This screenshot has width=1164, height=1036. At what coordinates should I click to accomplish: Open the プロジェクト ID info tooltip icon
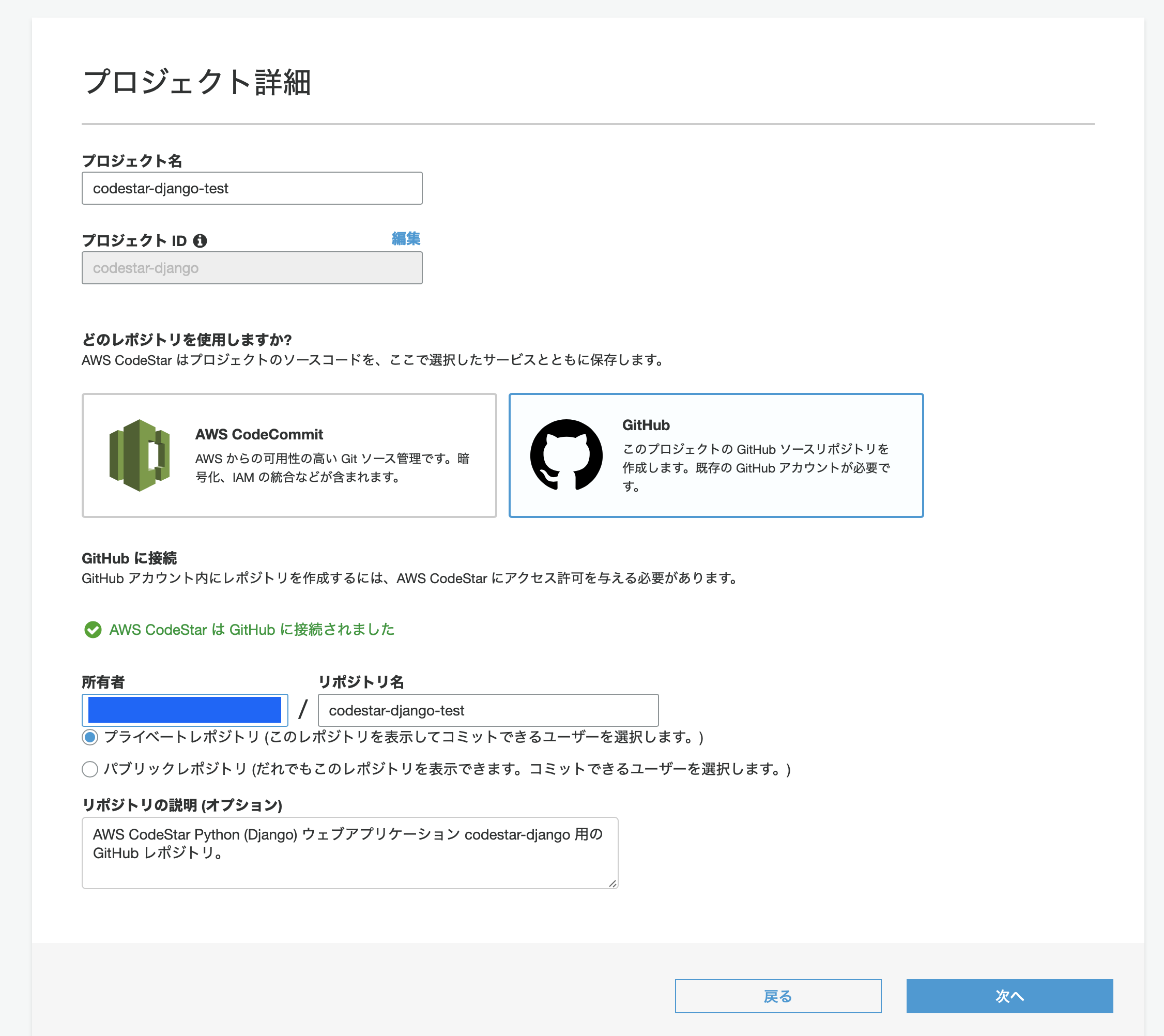[200, 240]
